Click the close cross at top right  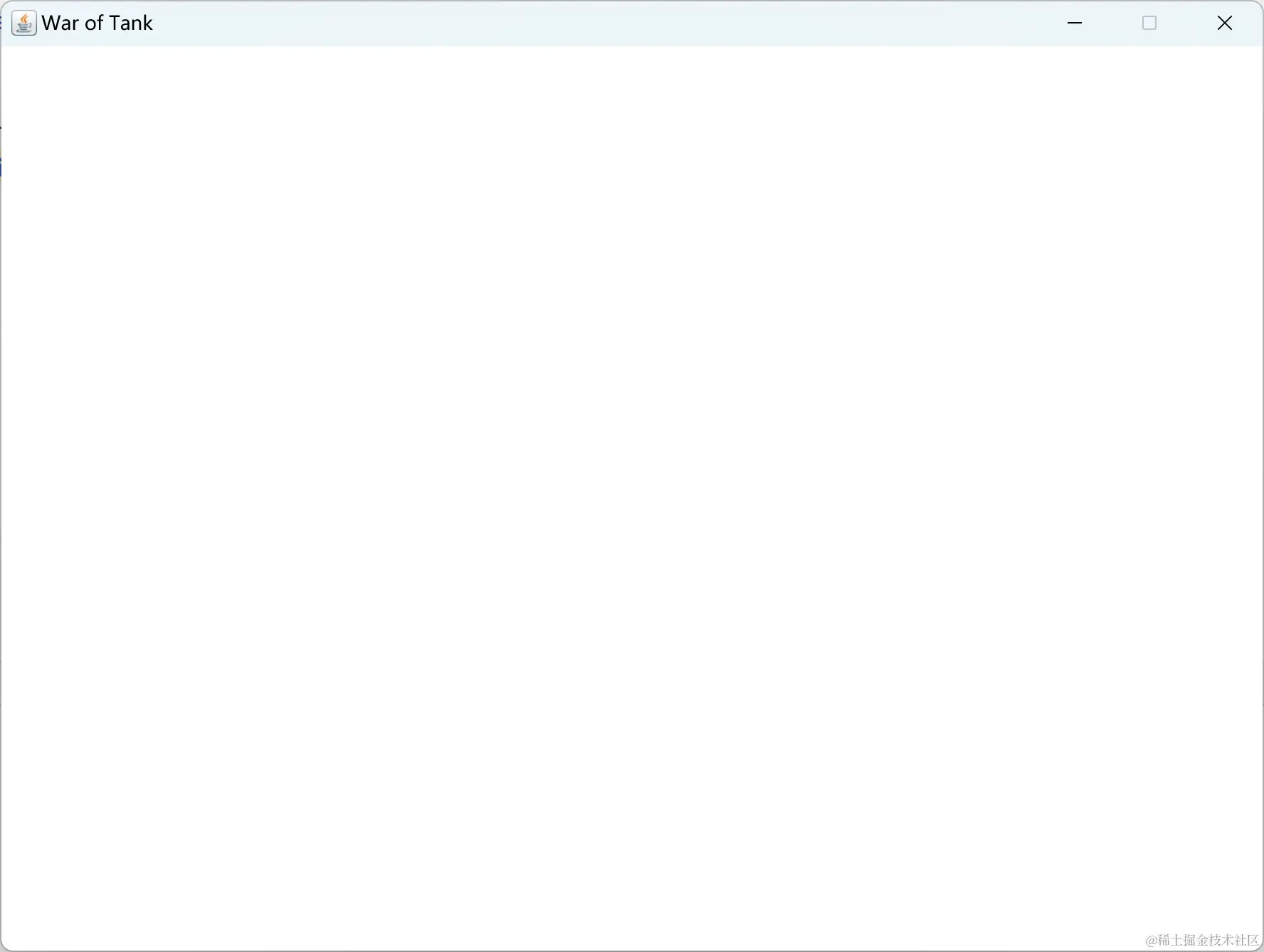tap(1223, 23)
